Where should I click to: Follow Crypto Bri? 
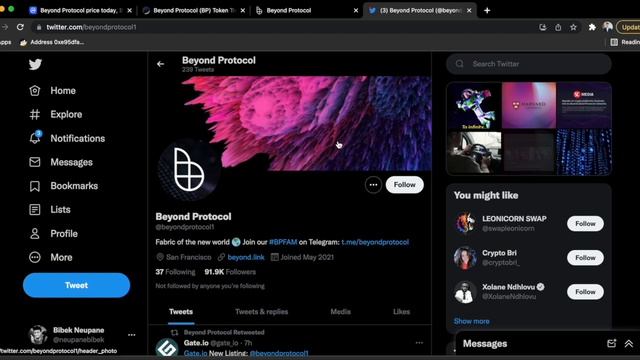[585, 258]
